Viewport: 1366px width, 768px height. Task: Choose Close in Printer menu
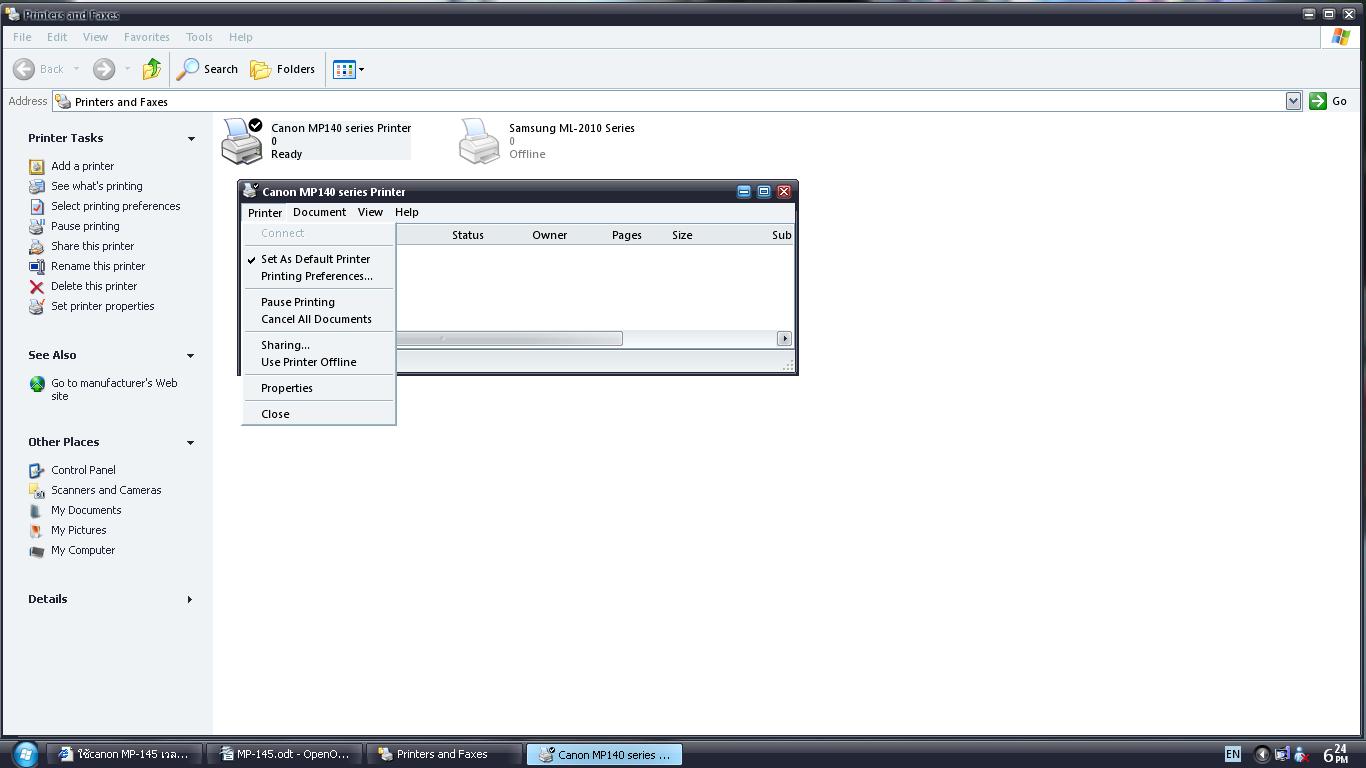tap(275, 414)
